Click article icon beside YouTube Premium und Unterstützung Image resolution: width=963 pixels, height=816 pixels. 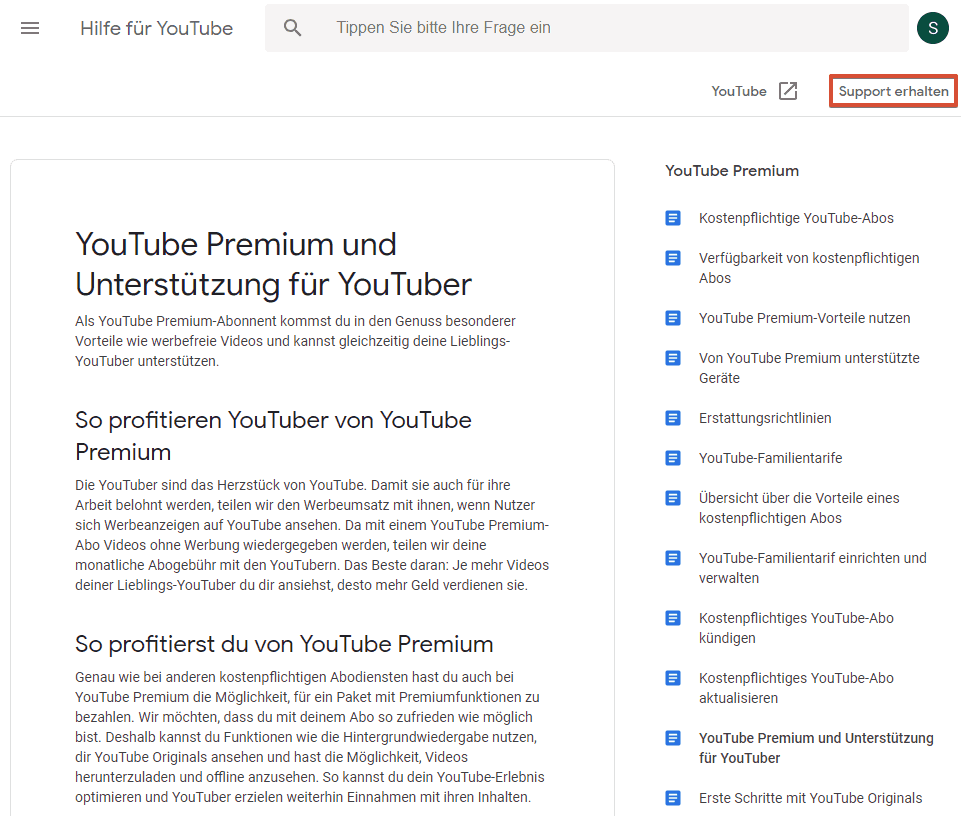click(673, 738)
